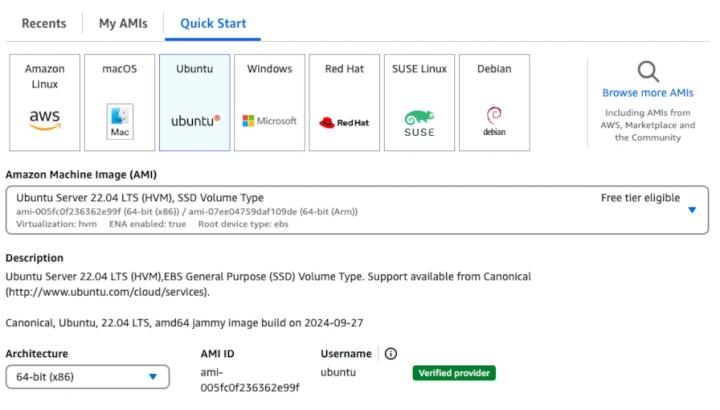720x410 pixels.
Task: Click the aws logo icon
Action: 45,120
